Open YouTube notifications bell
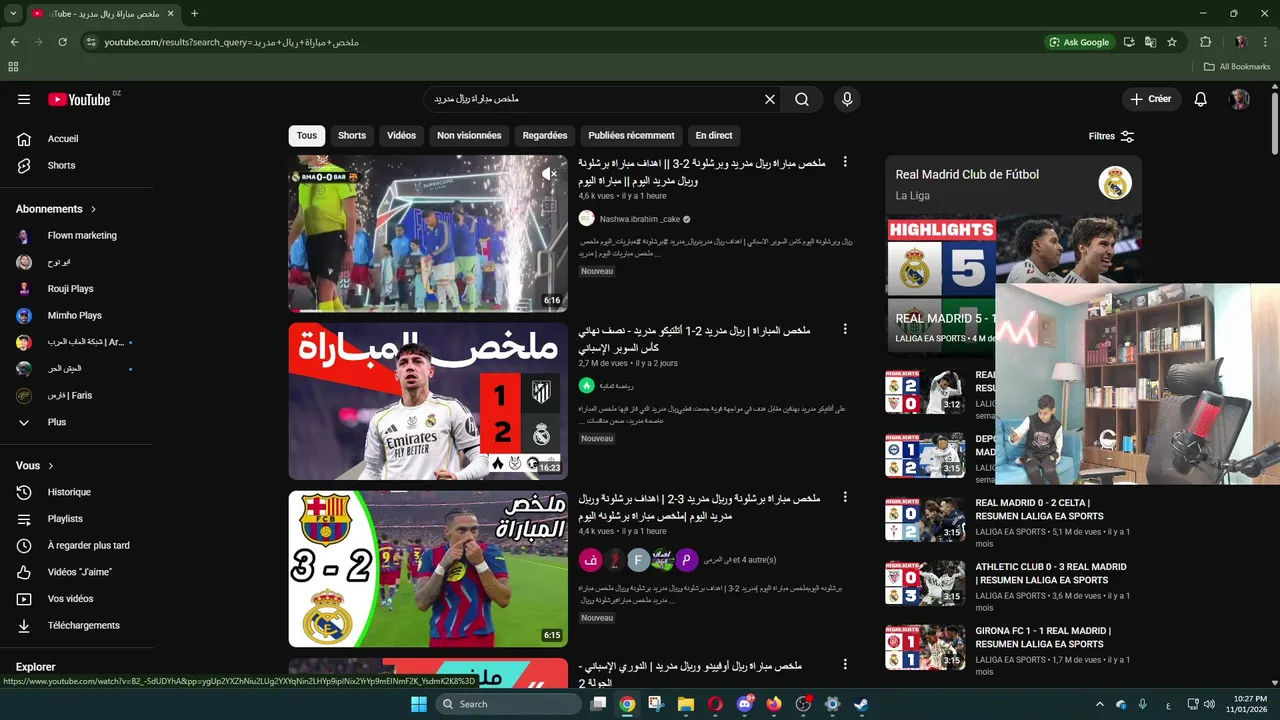1280x720 pixels. click(1201, 99)
